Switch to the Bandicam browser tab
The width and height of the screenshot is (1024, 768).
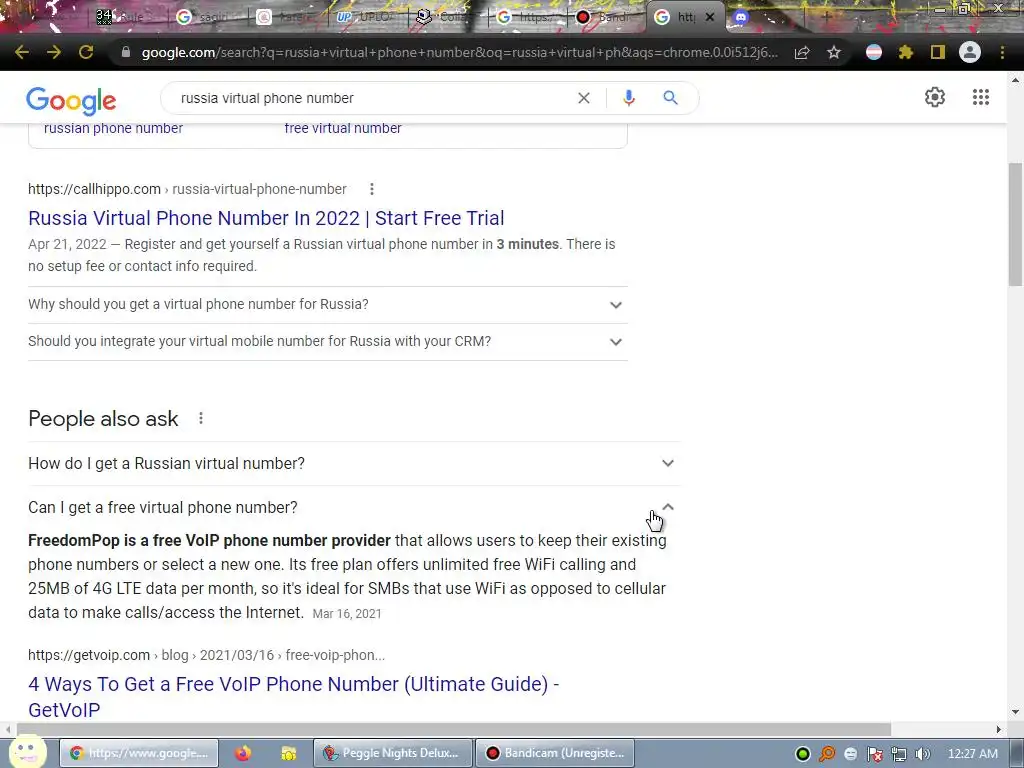[605, 17]
